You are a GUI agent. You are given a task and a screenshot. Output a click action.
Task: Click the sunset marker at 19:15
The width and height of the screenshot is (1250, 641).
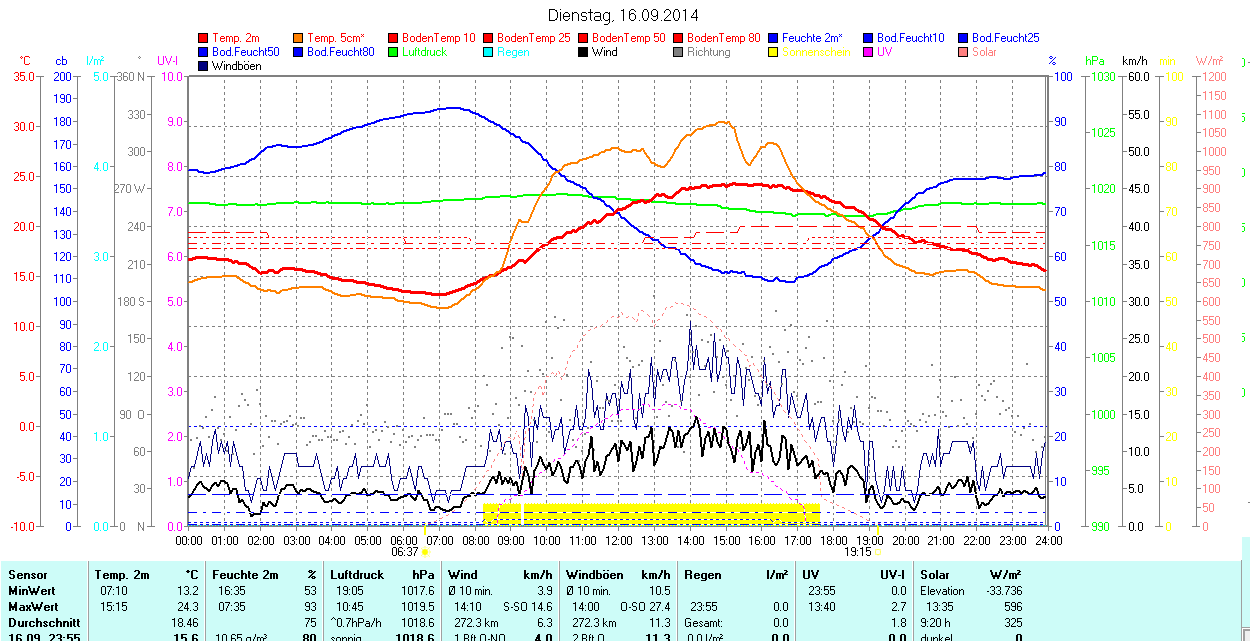878,551
